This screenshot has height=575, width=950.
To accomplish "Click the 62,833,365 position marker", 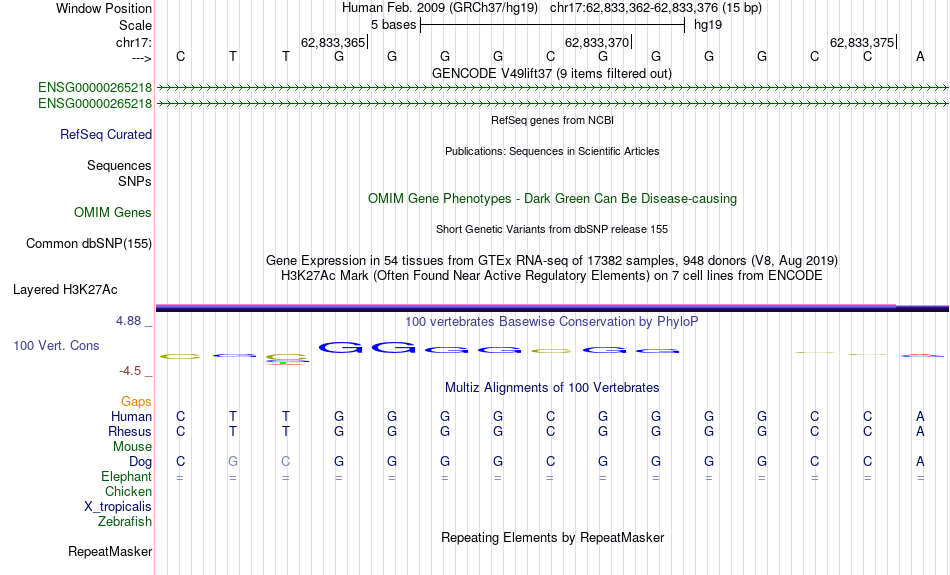I will point(334,42).
